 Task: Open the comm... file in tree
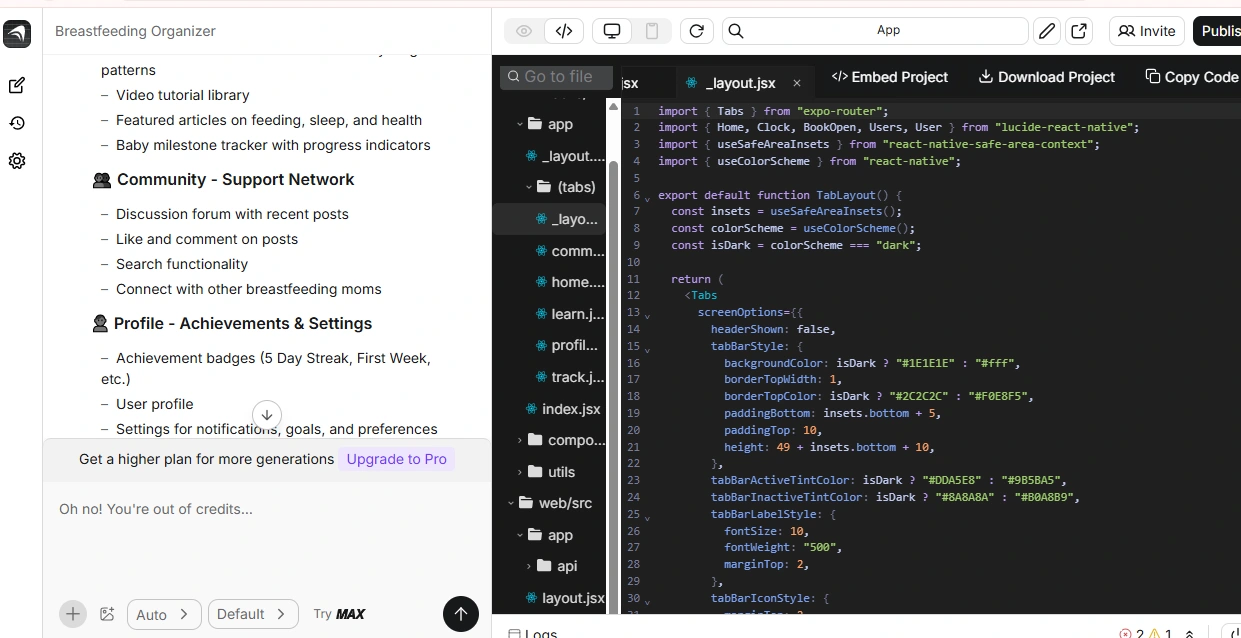click(569, 251)
